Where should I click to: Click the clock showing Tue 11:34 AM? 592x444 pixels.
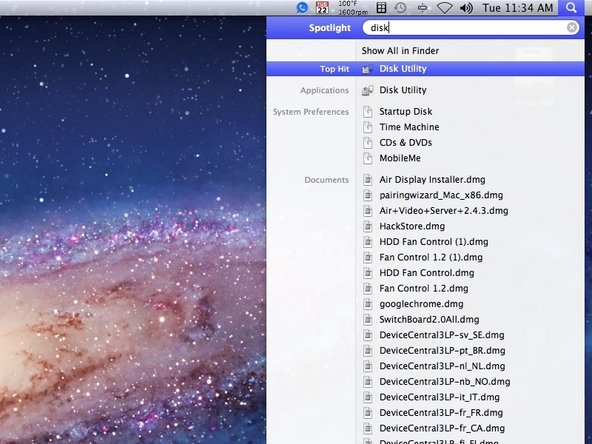[x=518, y=8]
